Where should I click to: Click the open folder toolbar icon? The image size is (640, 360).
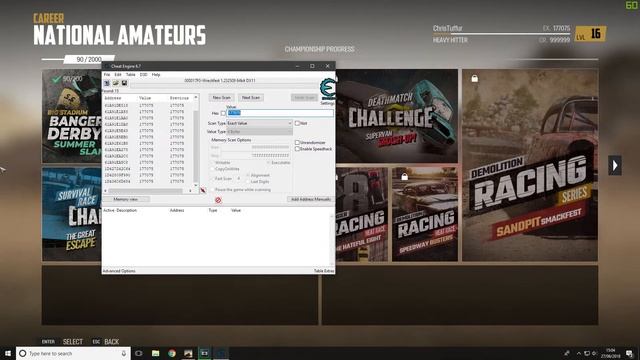point(116,83)
